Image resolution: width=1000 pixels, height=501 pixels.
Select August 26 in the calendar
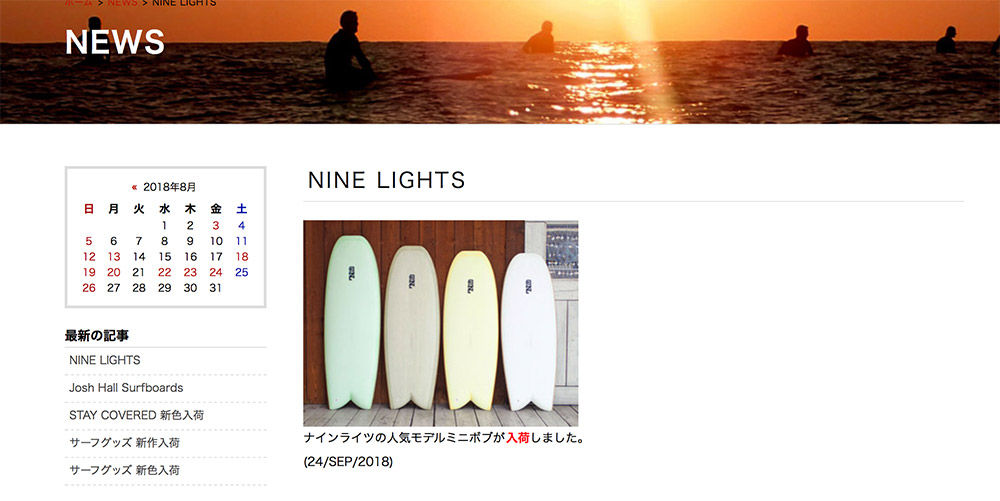89,288
